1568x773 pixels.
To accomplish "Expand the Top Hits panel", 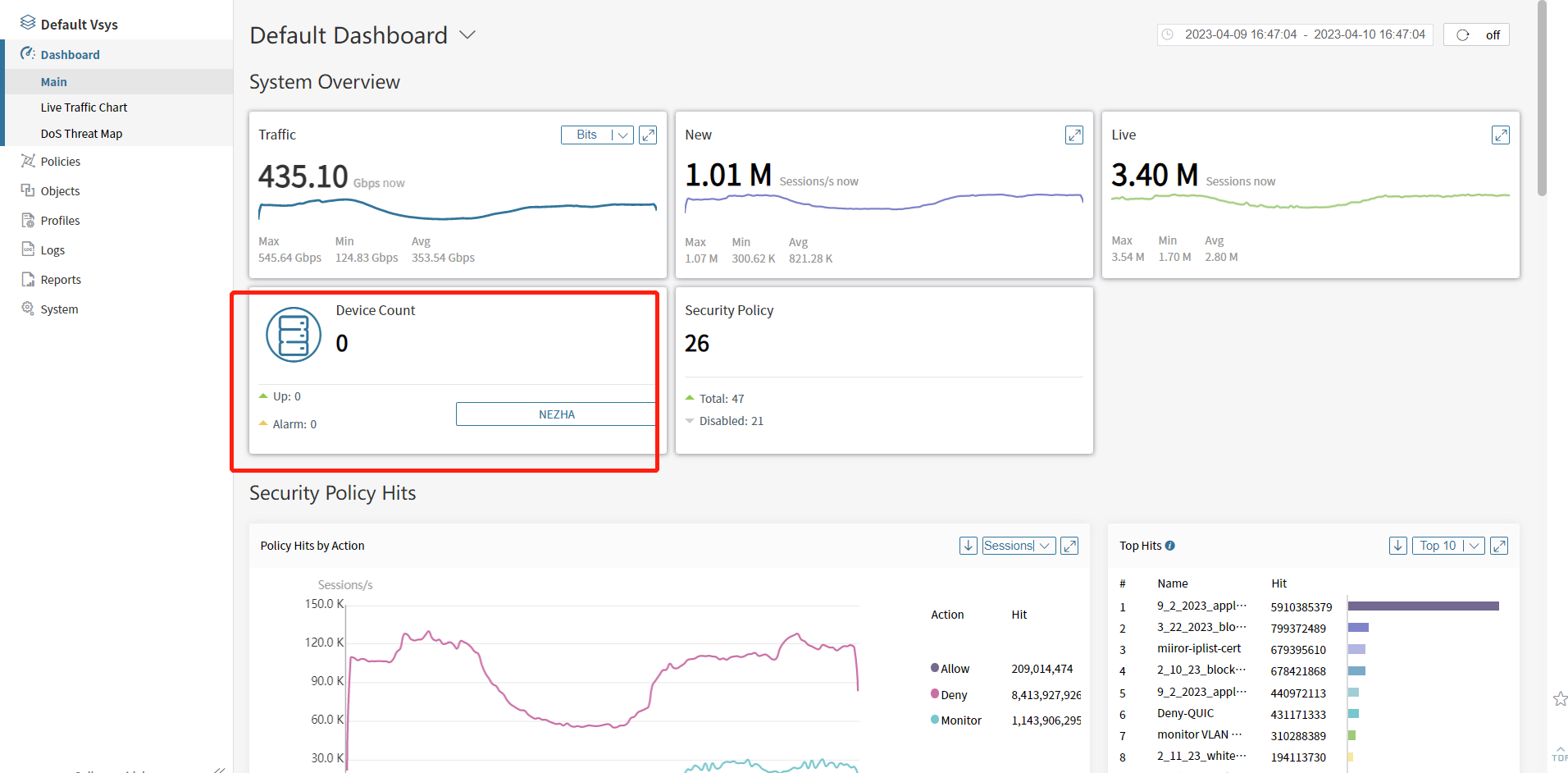I will (x=1499, y=546).
